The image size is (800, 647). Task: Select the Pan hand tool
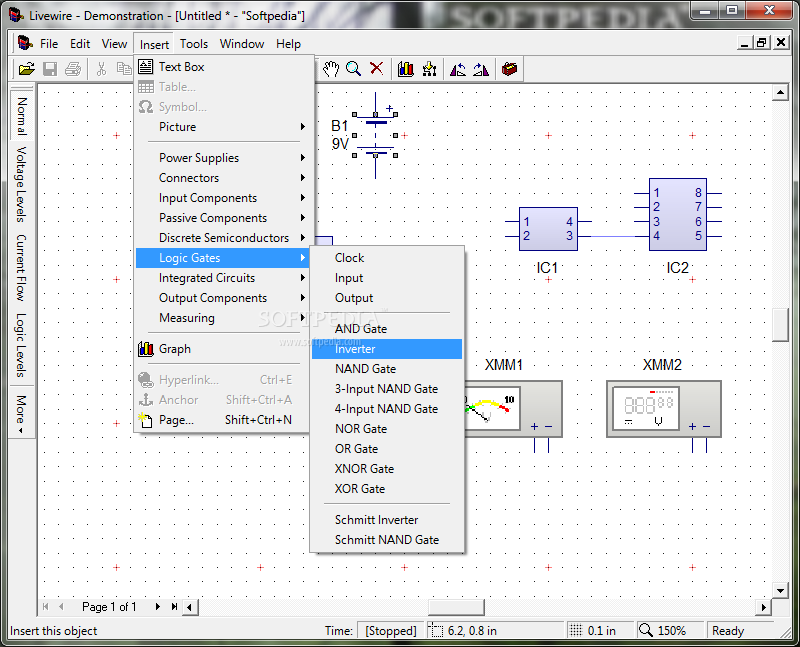[x=331, y=69]
